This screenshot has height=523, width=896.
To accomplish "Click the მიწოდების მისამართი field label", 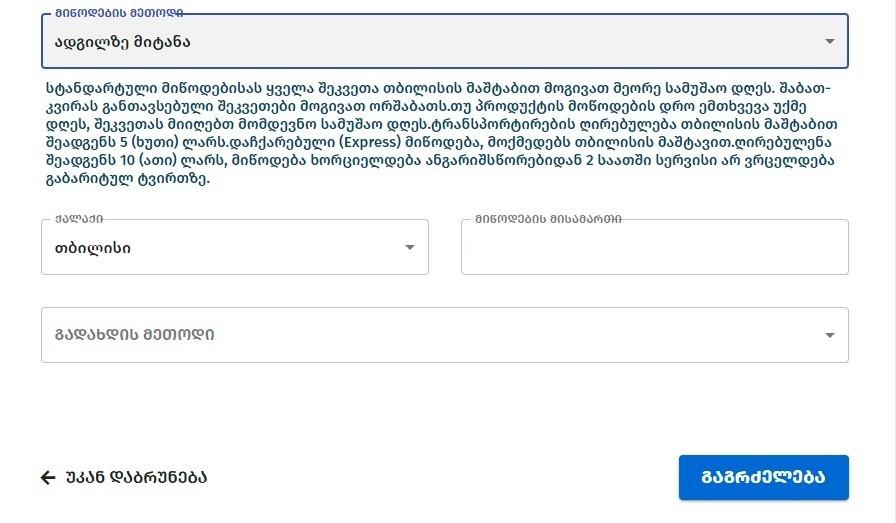I will pos(548,219).
